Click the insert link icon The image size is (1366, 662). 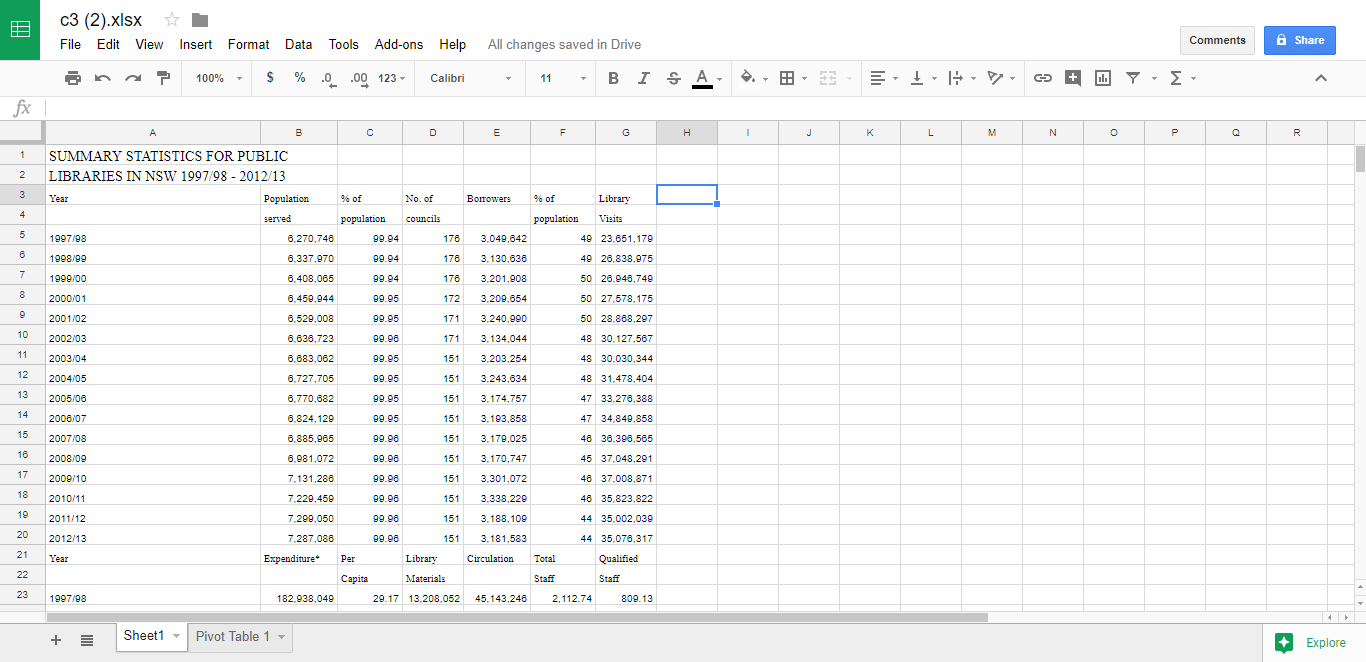pyautogui.click(x=1042, y=78)
